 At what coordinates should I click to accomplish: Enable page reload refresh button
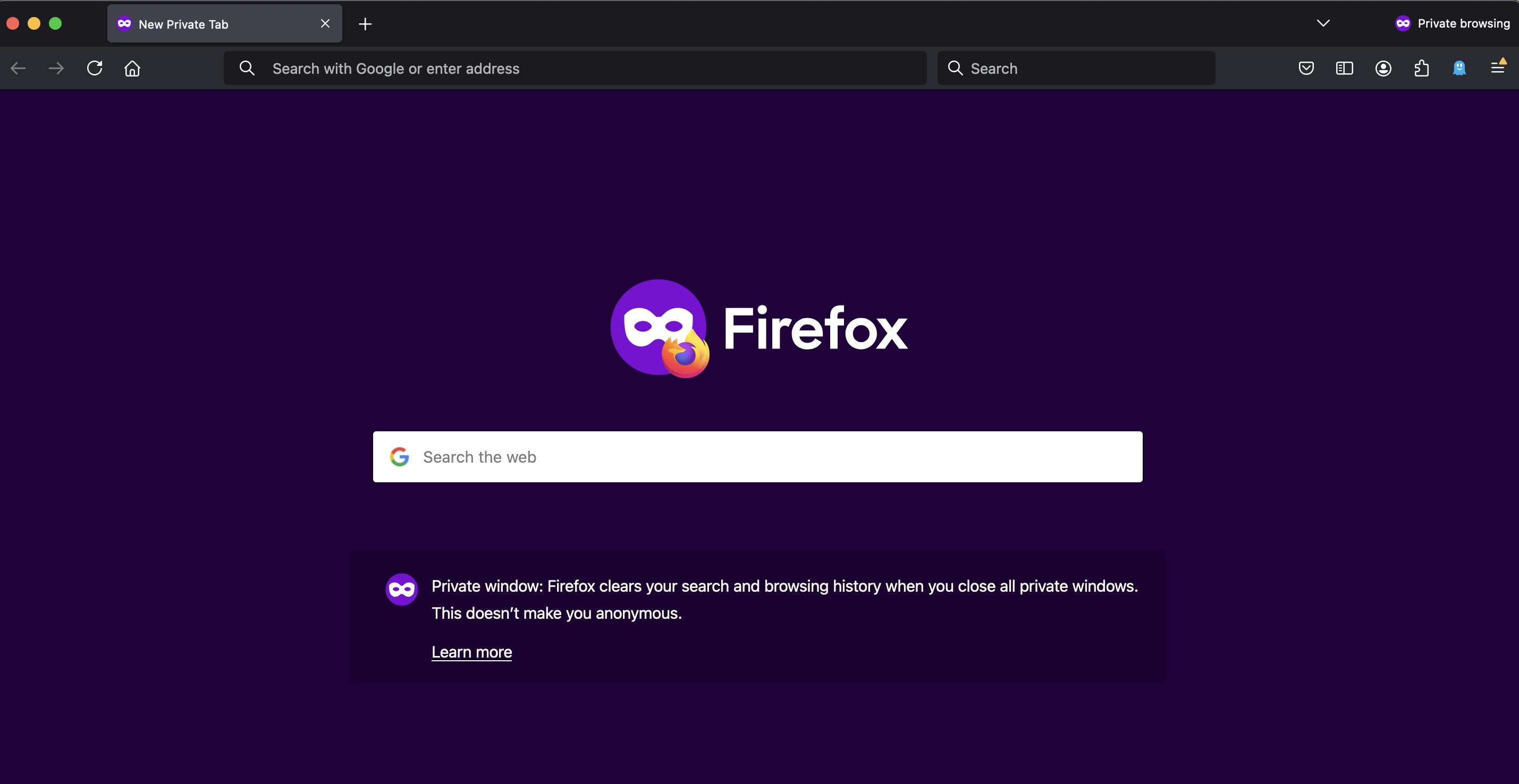coord(94,67)
